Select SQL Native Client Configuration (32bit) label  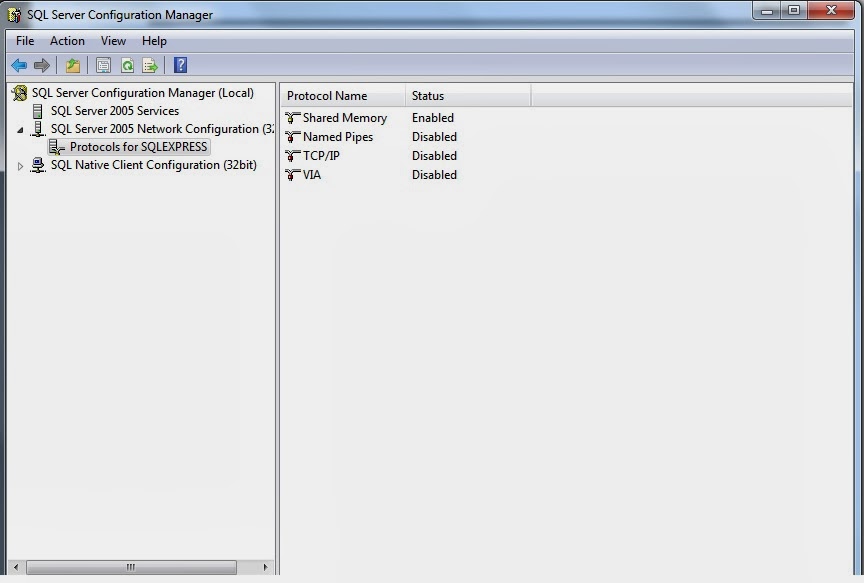point(154,165)
